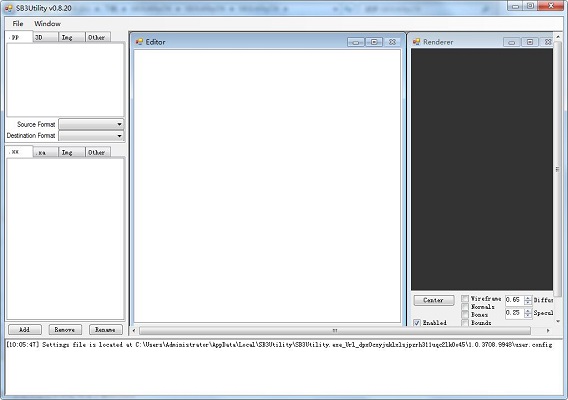Minimize the Renderer child window

point(511,42)
